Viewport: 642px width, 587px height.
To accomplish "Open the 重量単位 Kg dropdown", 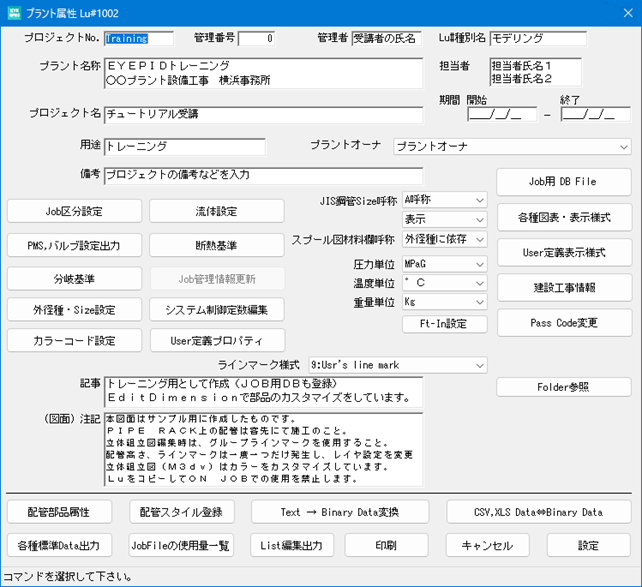I will point(445,302).
